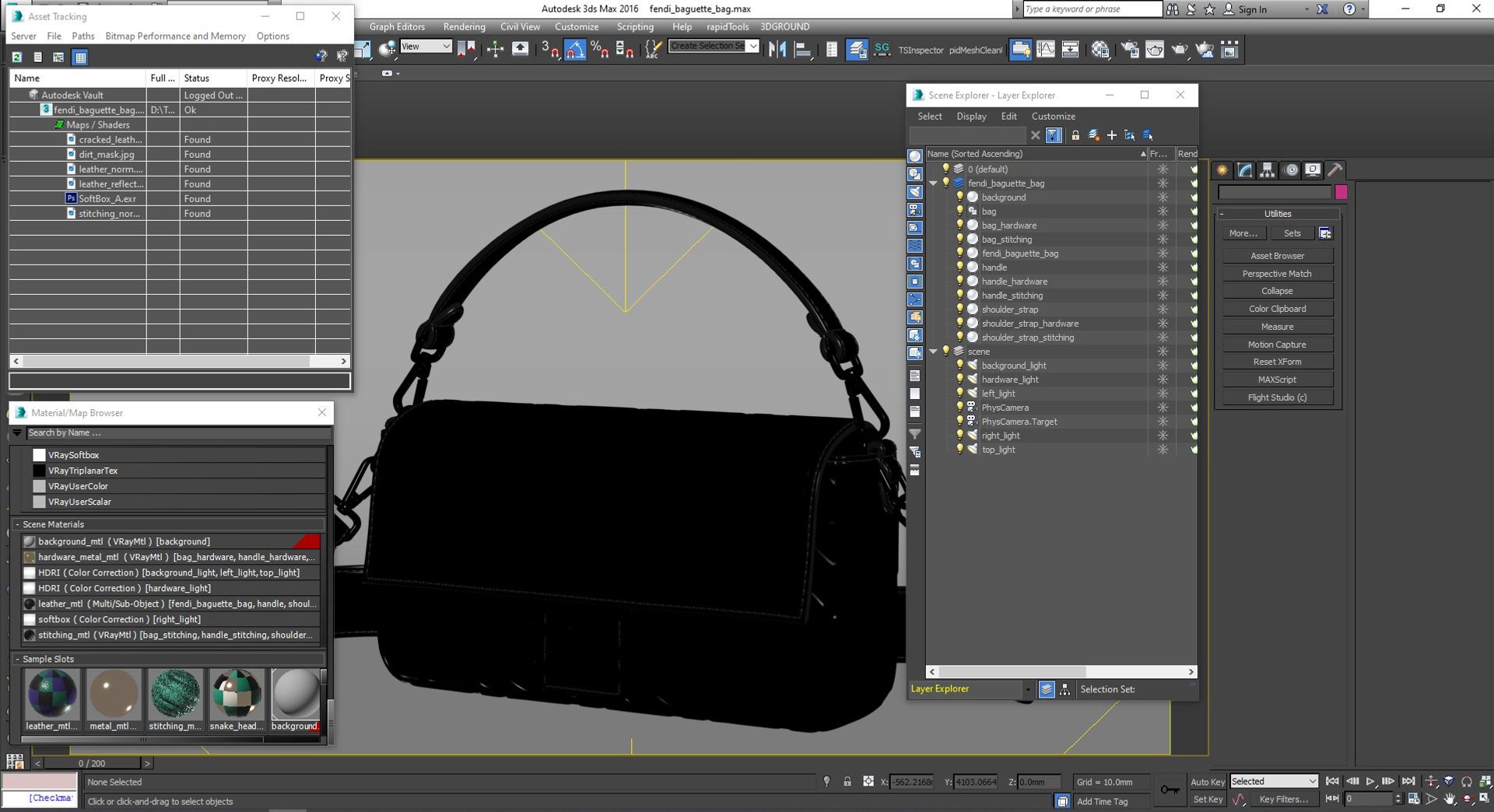Open the Curve Editor toolbar icon
The height and width of the screenshot is (812, 1494).
(x=1046, y=50)
